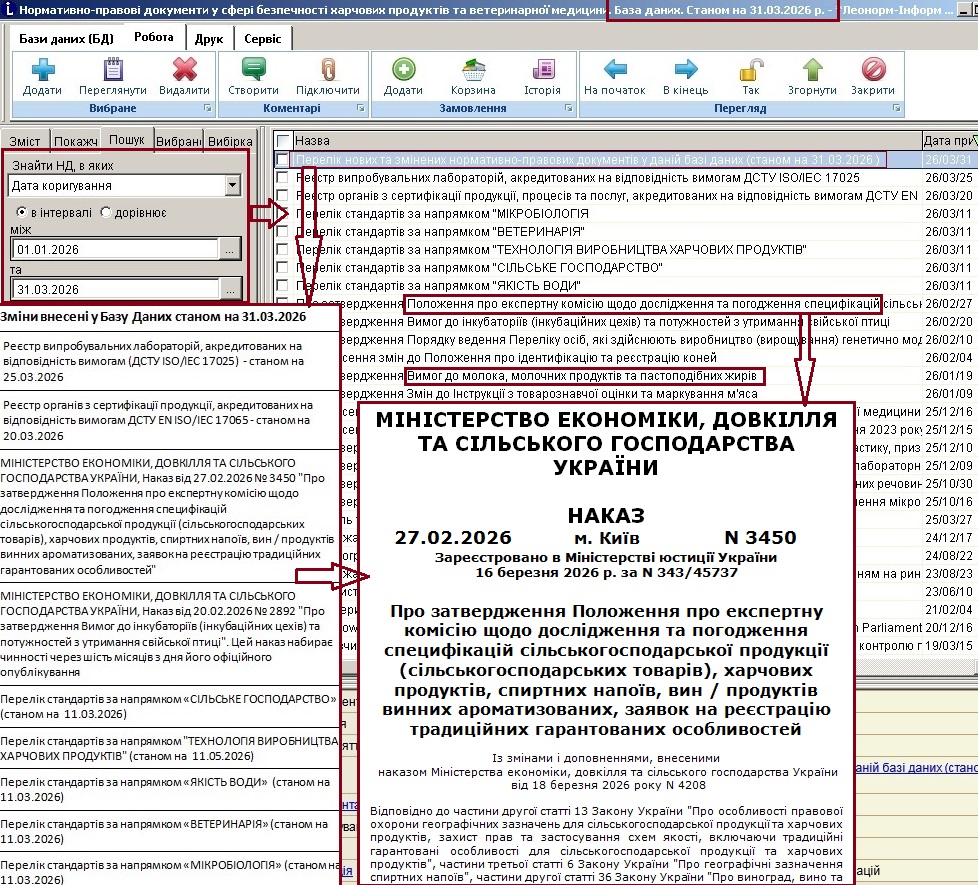Viewport: 978px width, 885px height.
Task: Open date picker for 01.01.2026 field
Action: [230, 250]
